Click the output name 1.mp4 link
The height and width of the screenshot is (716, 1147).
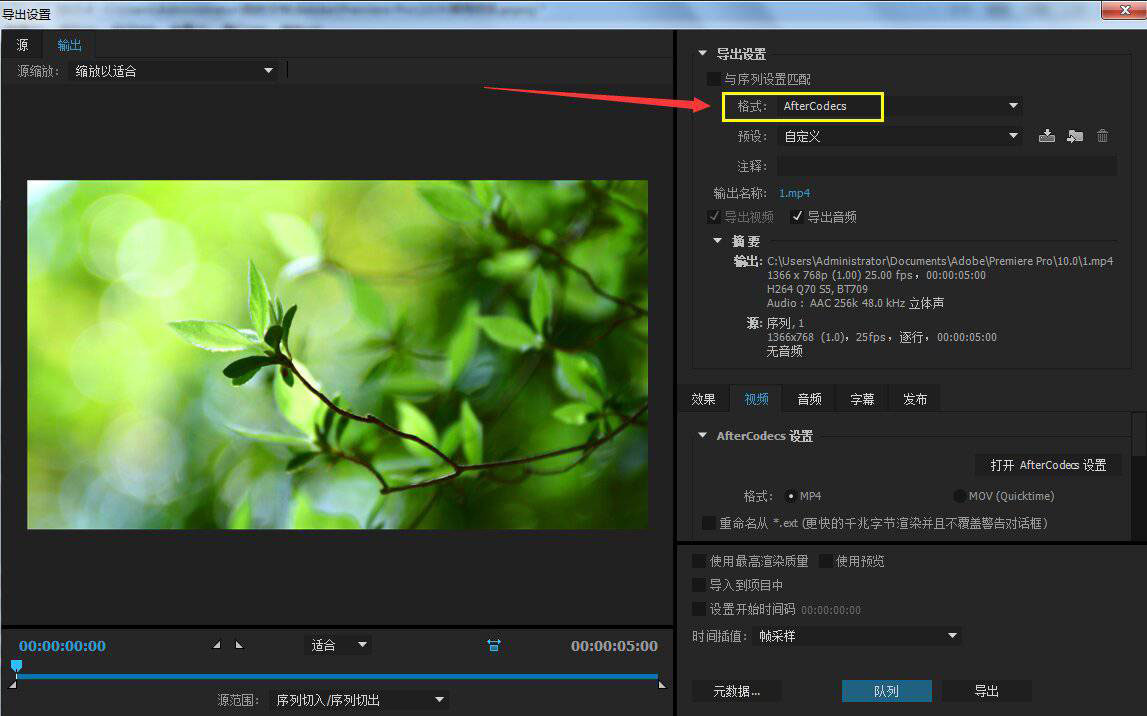[794, 193]
